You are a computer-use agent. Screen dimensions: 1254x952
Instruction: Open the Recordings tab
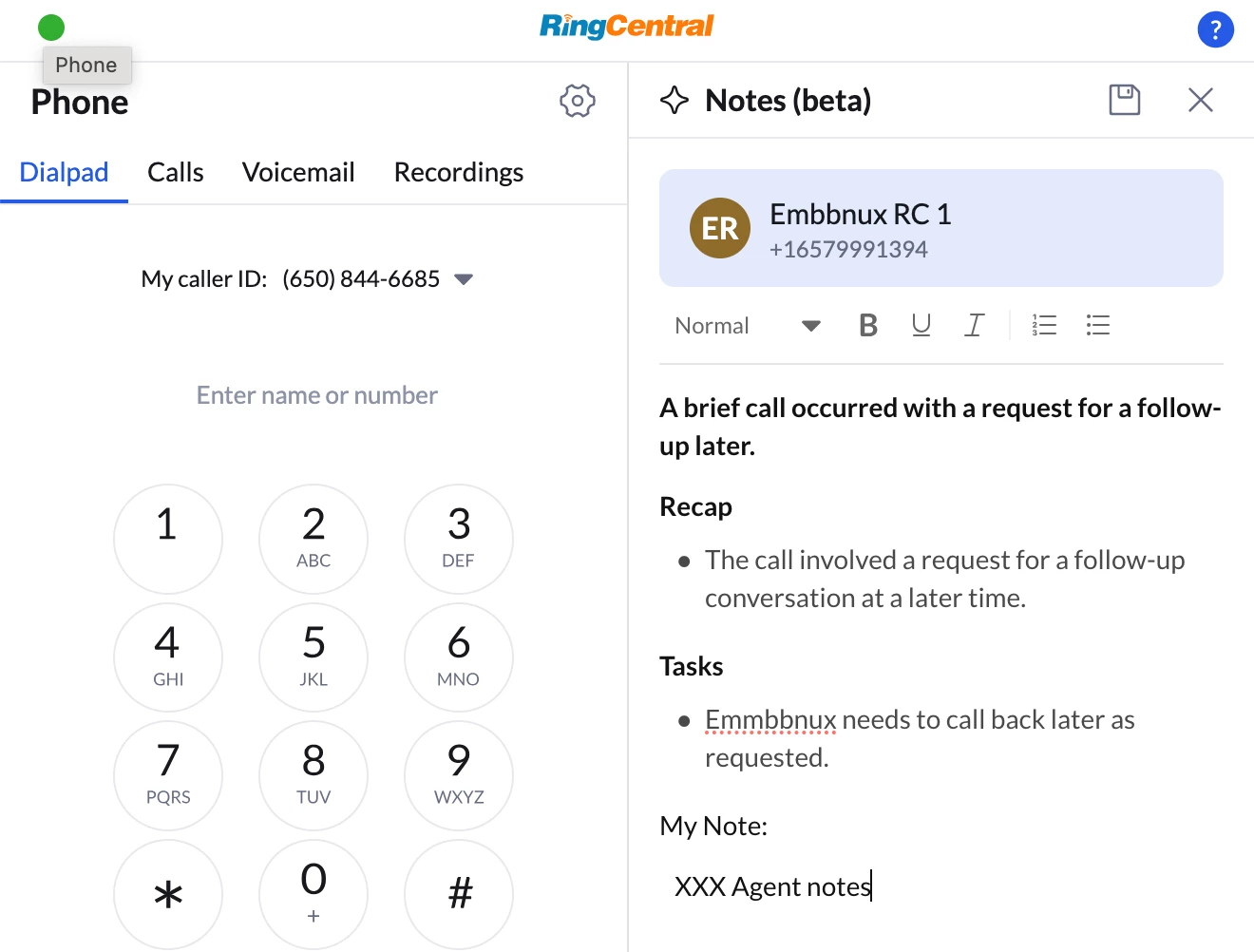click(x=459, y=172)
